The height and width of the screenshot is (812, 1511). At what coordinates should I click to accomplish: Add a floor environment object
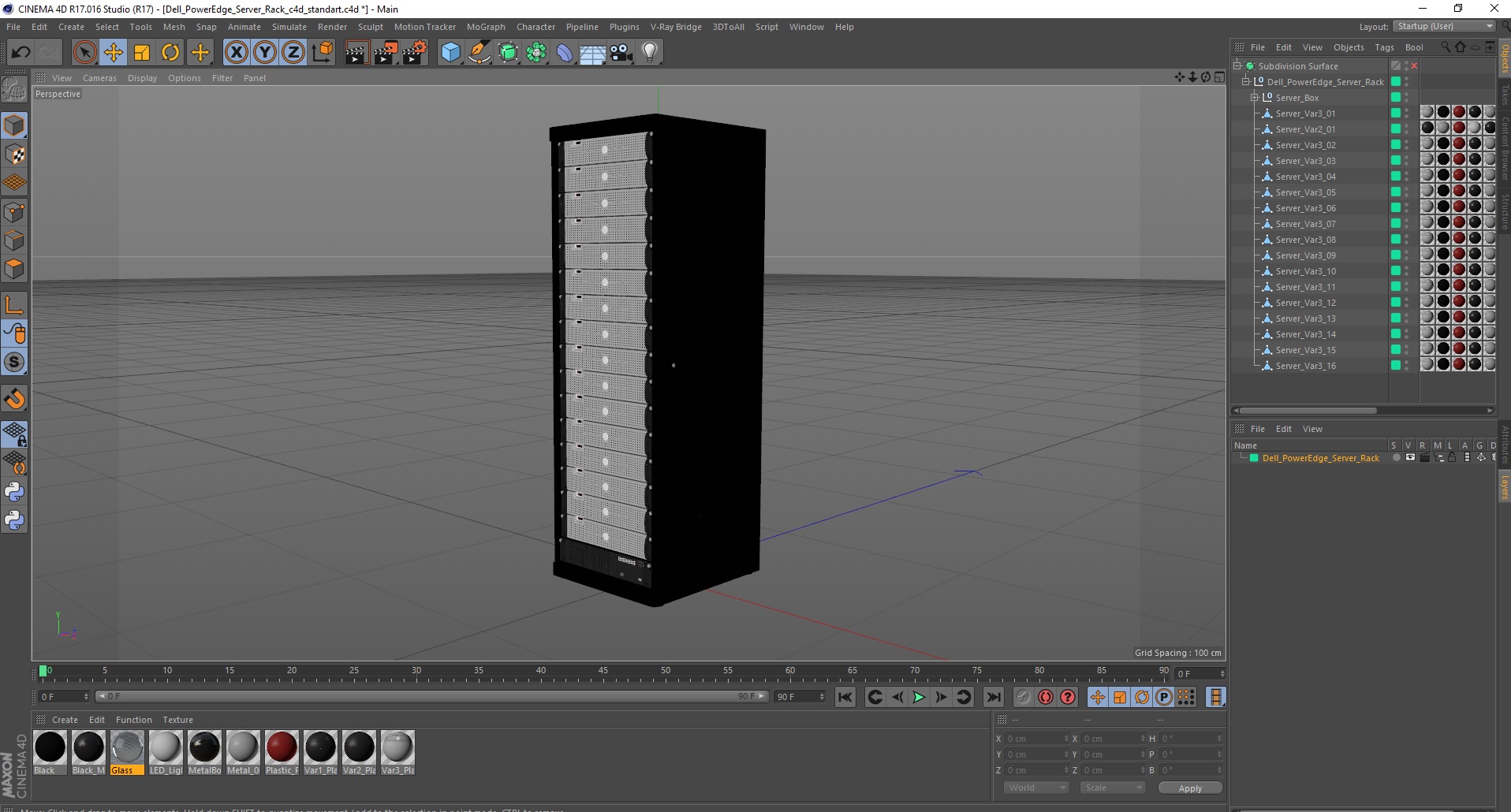593,53
